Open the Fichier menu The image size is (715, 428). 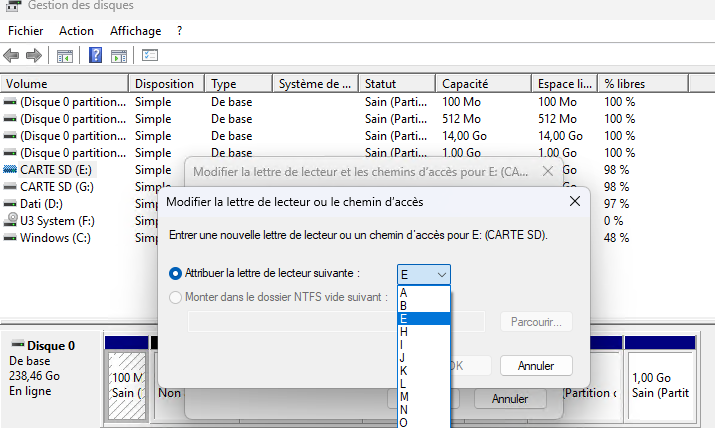(26, 31)
